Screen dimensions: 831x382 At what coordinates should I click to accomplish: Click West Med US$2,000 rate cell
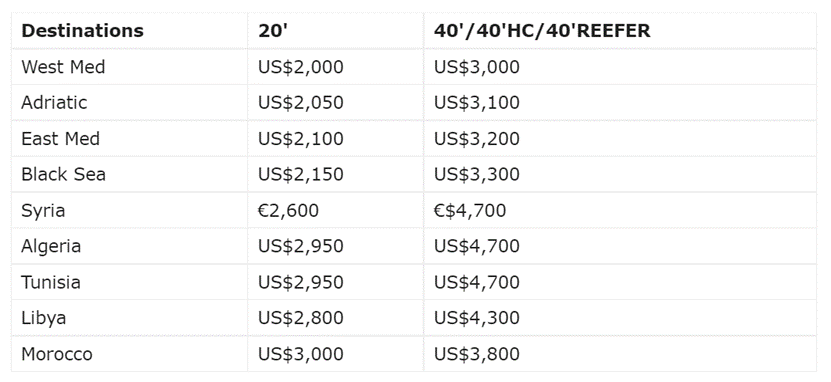335,67
